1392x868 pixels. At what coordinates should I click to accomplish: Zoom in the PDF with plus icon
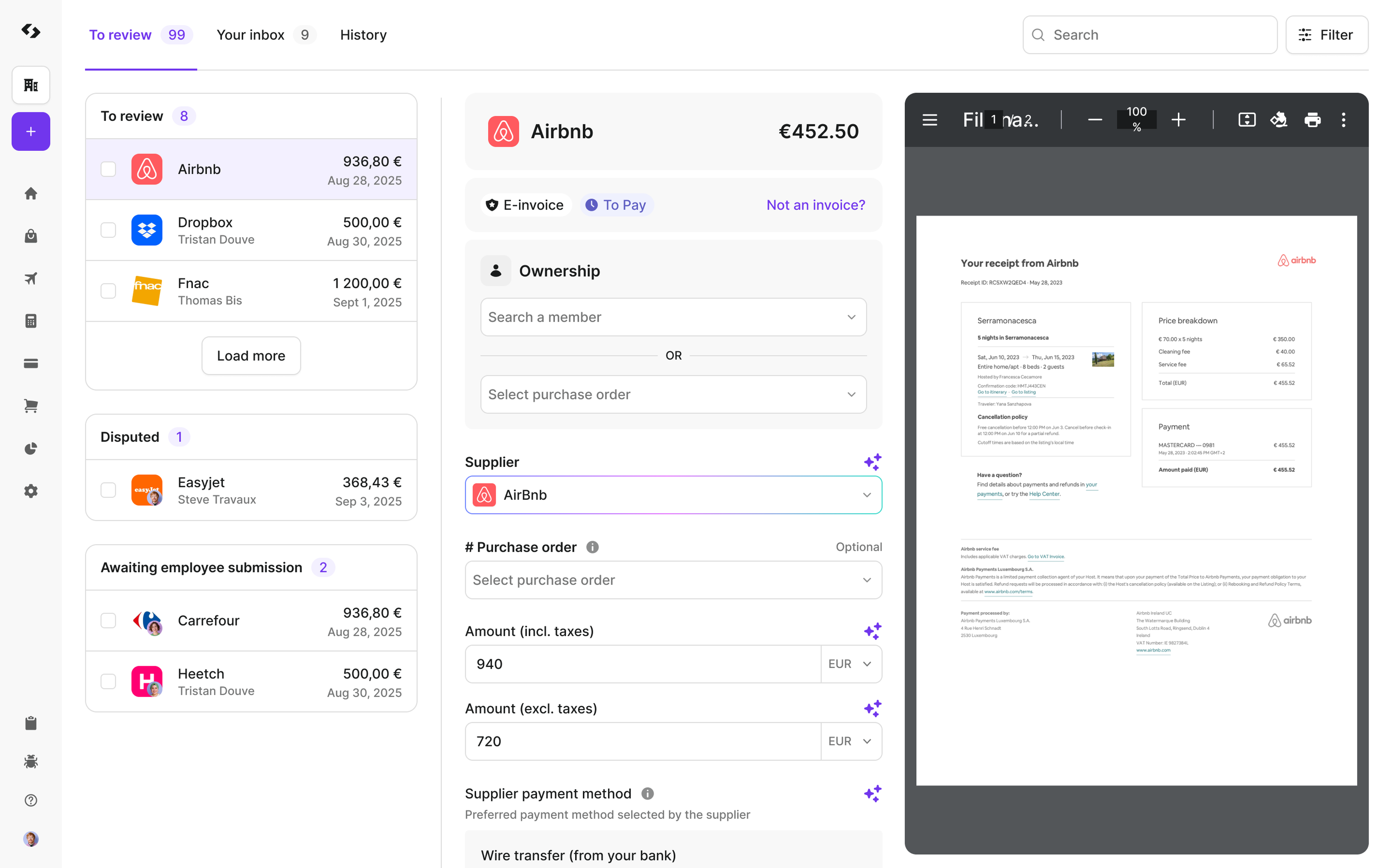pyautogui.click(x=1179, y=120)
